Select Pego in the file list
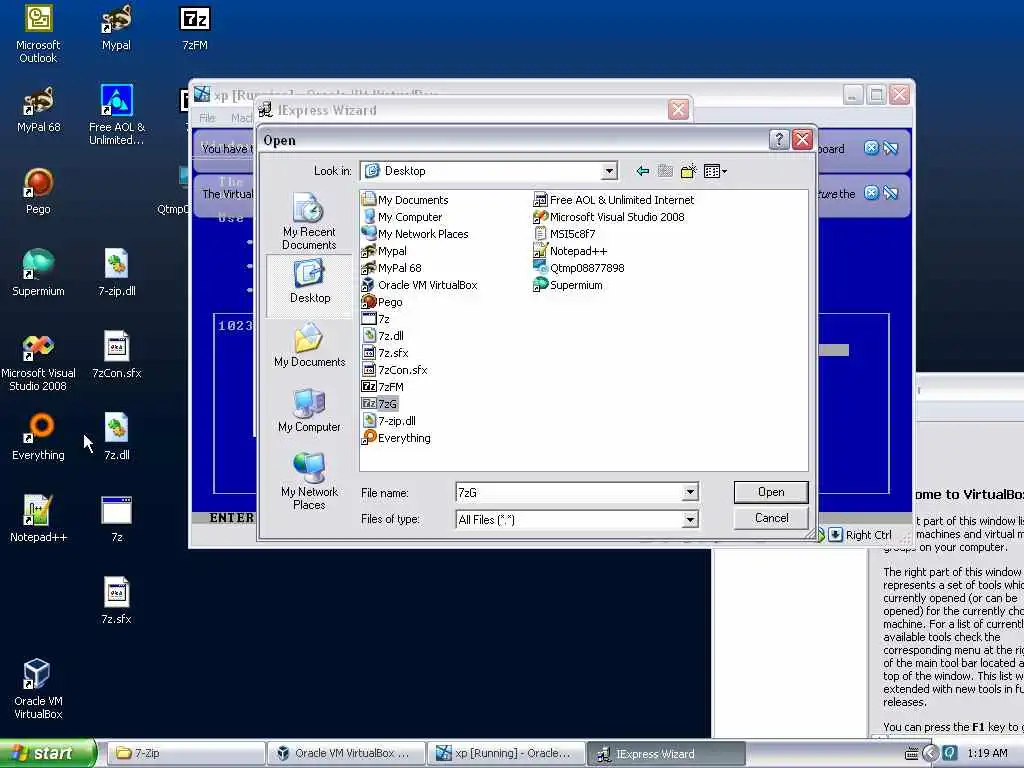This screenshot has height=768, width=1024. pos(383,302)
